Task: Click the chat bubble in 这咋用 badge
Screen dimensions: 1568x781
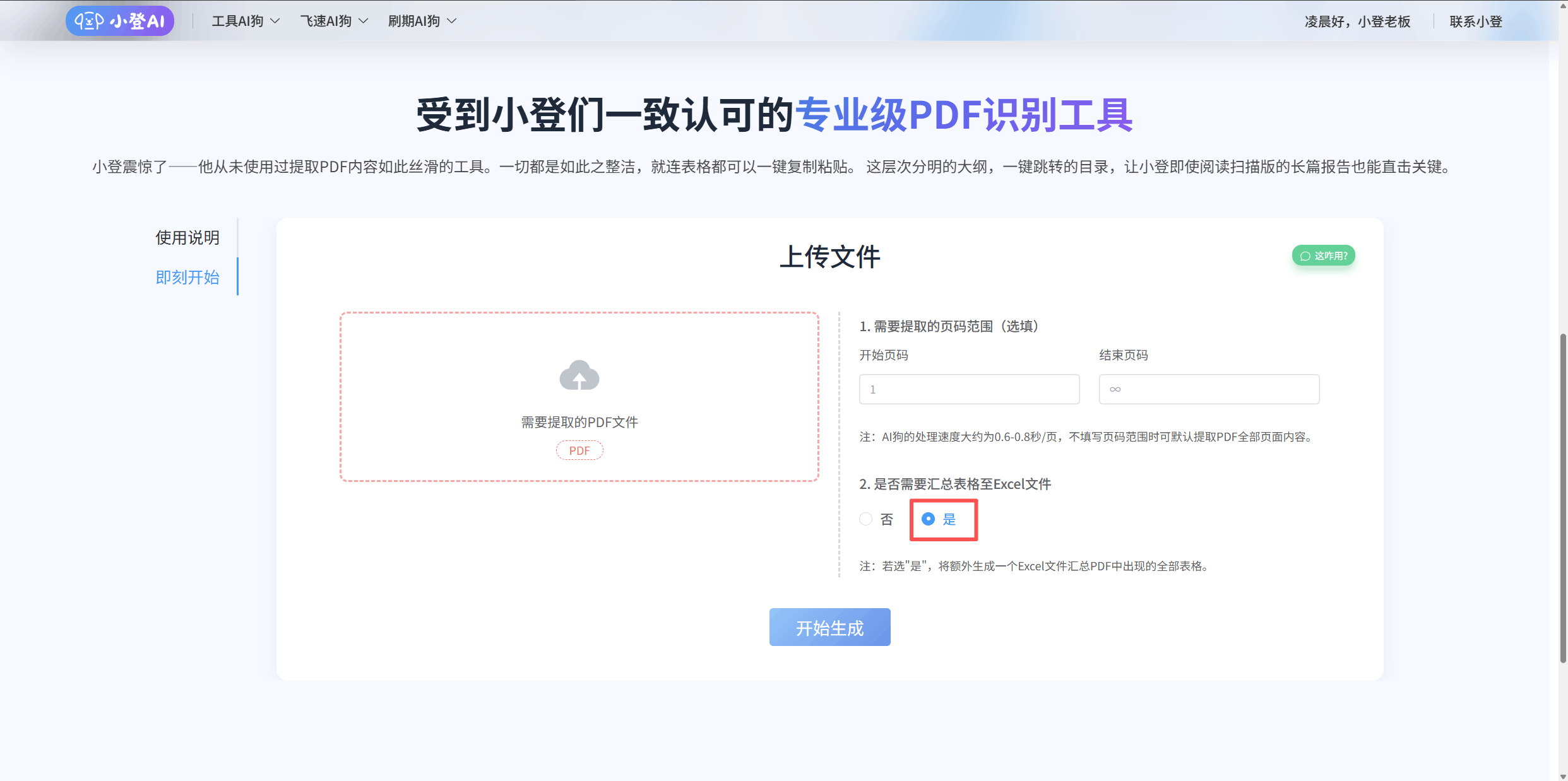Action: [x=1305, y=256]
